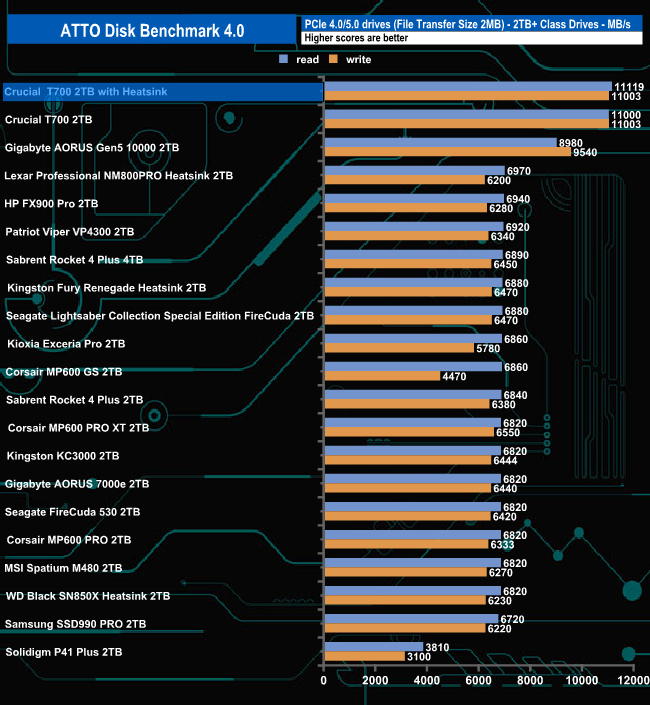The height and width of the screenshot is (705, 650).
Task: Click the Patriot Viper VP4300 2TB label
Action: click(x=70, y=232)
